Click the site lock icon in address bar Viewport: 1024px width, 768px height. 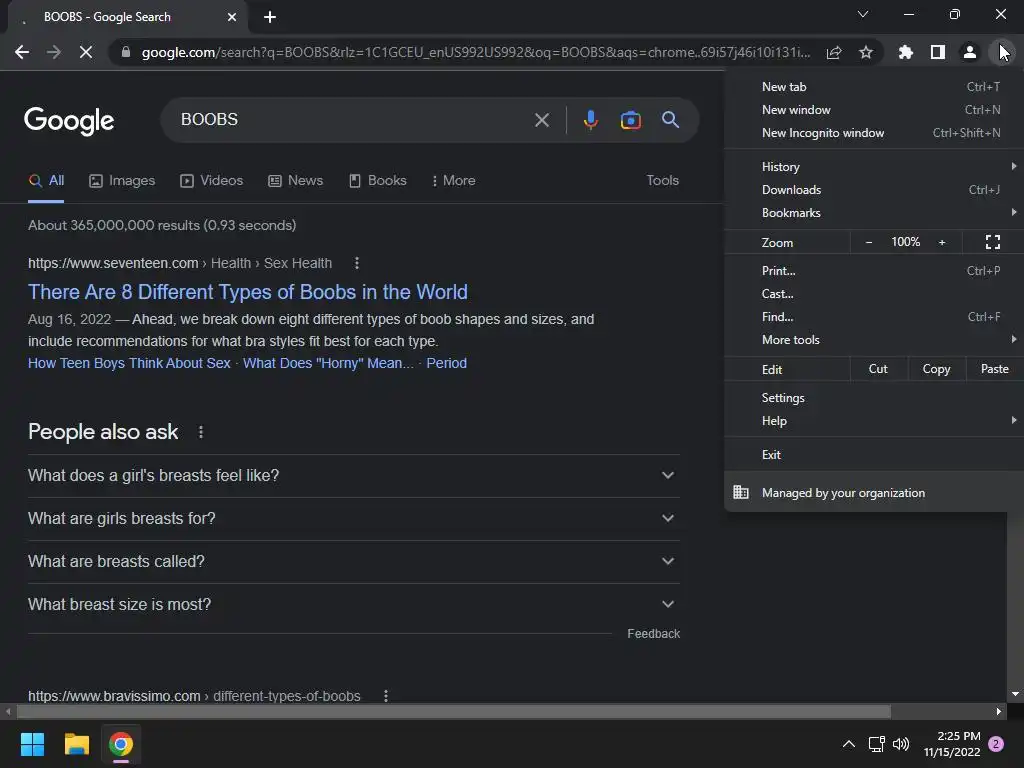[126, 52]
